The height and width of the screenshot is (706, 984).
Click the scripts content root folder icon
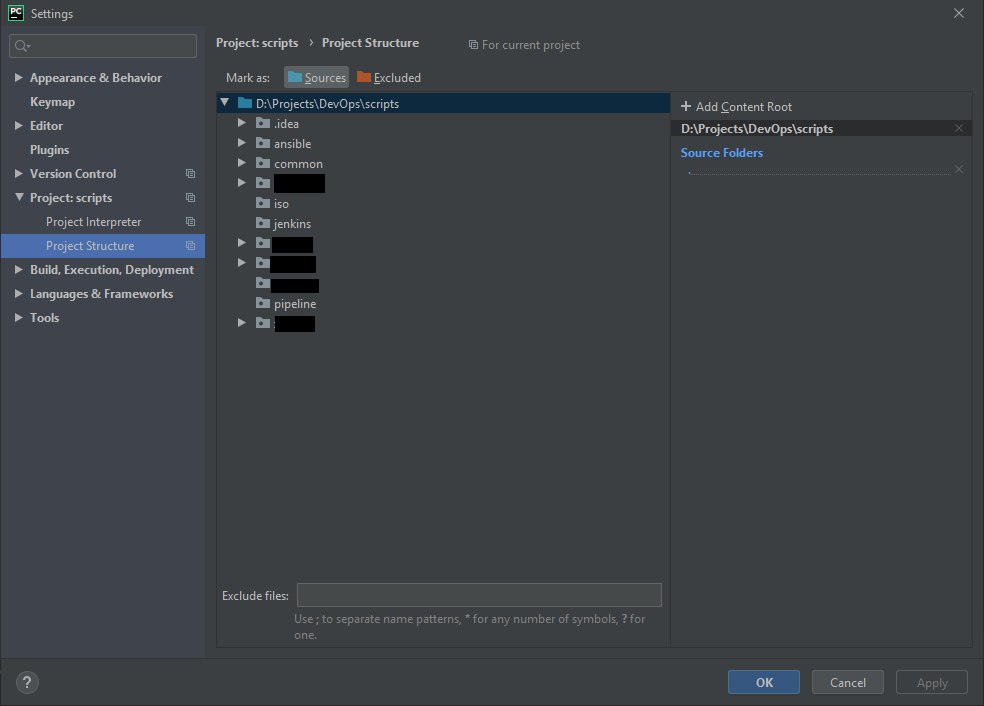coord(245,103)
